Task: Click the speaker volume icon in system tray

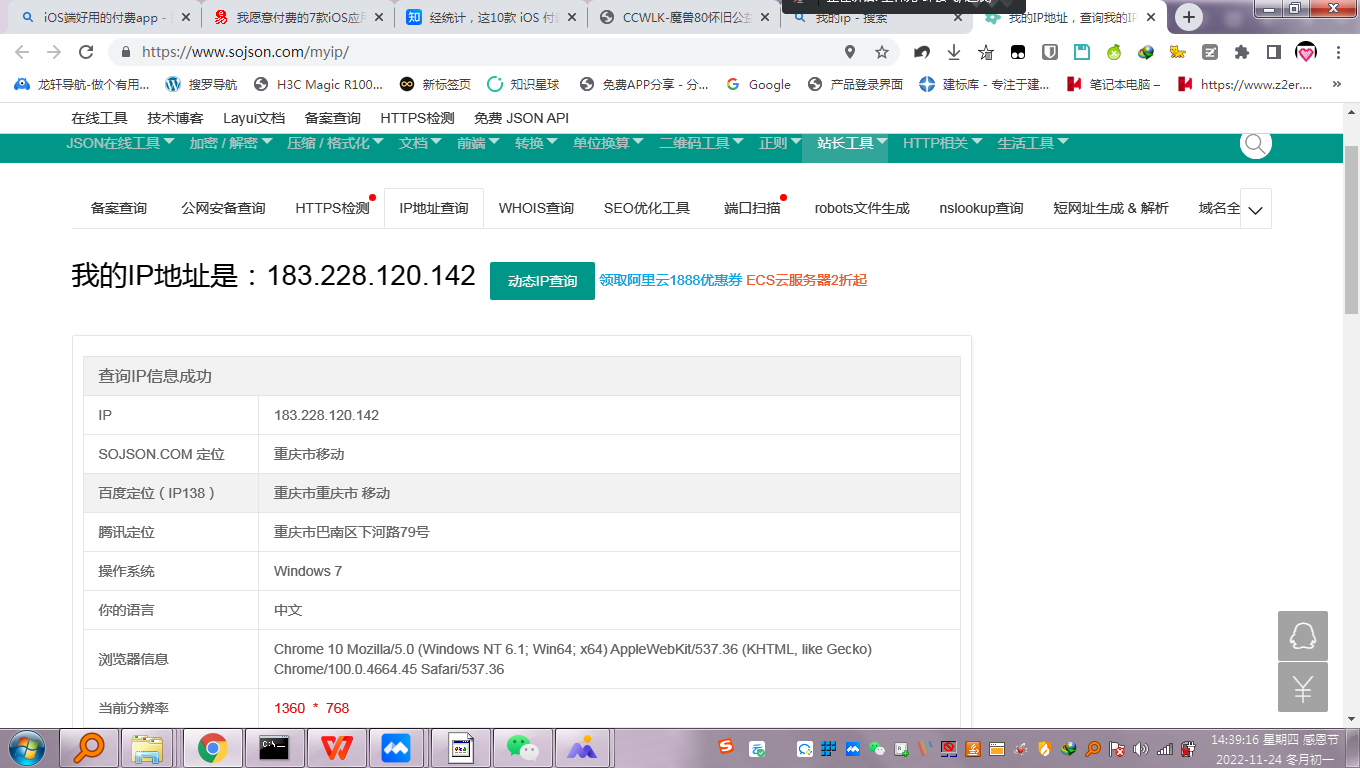Action: pos(1138,748)
